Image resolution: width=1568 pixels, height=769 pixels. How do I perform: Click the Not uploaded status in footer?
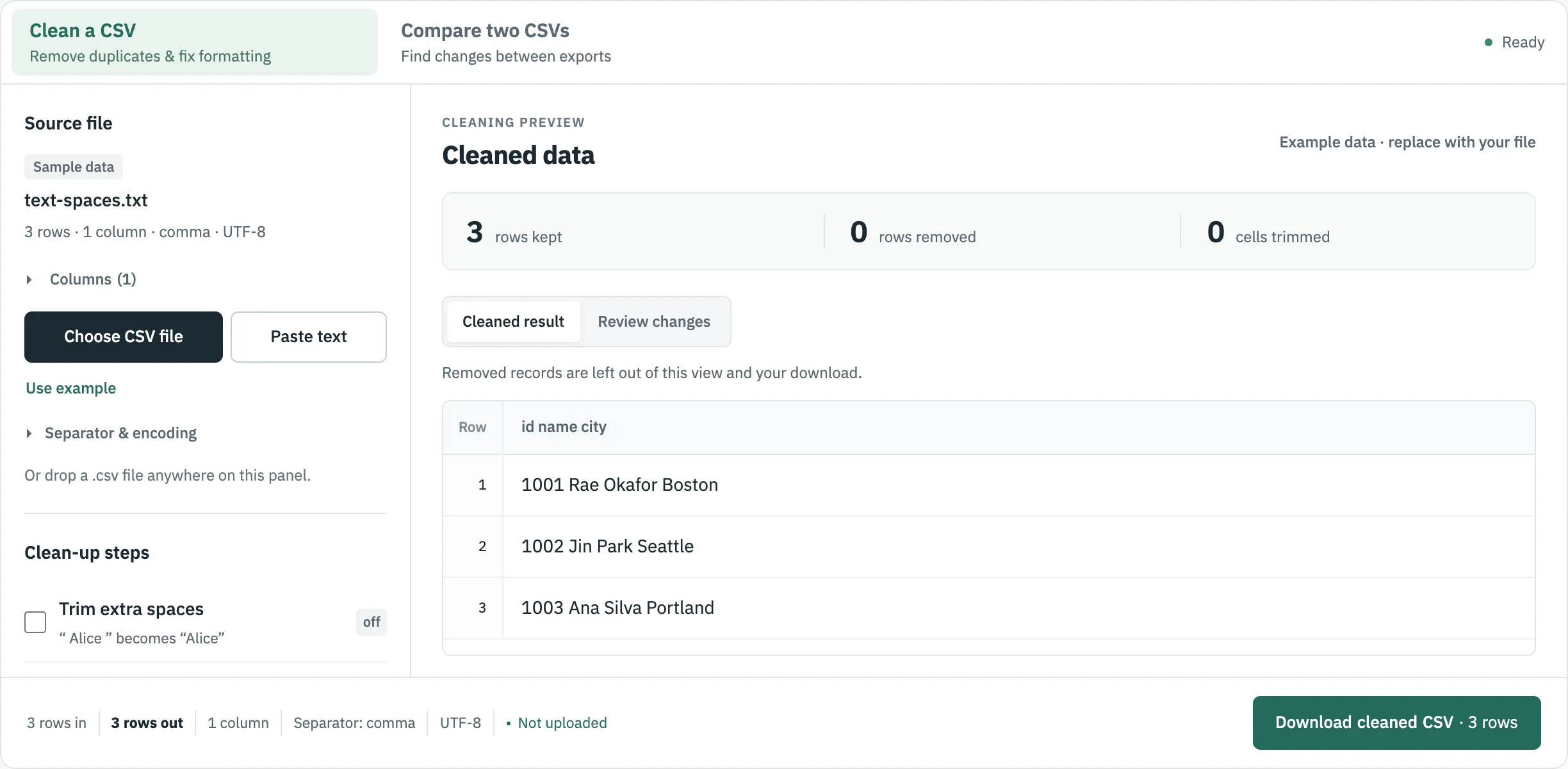tap(557, 723)
